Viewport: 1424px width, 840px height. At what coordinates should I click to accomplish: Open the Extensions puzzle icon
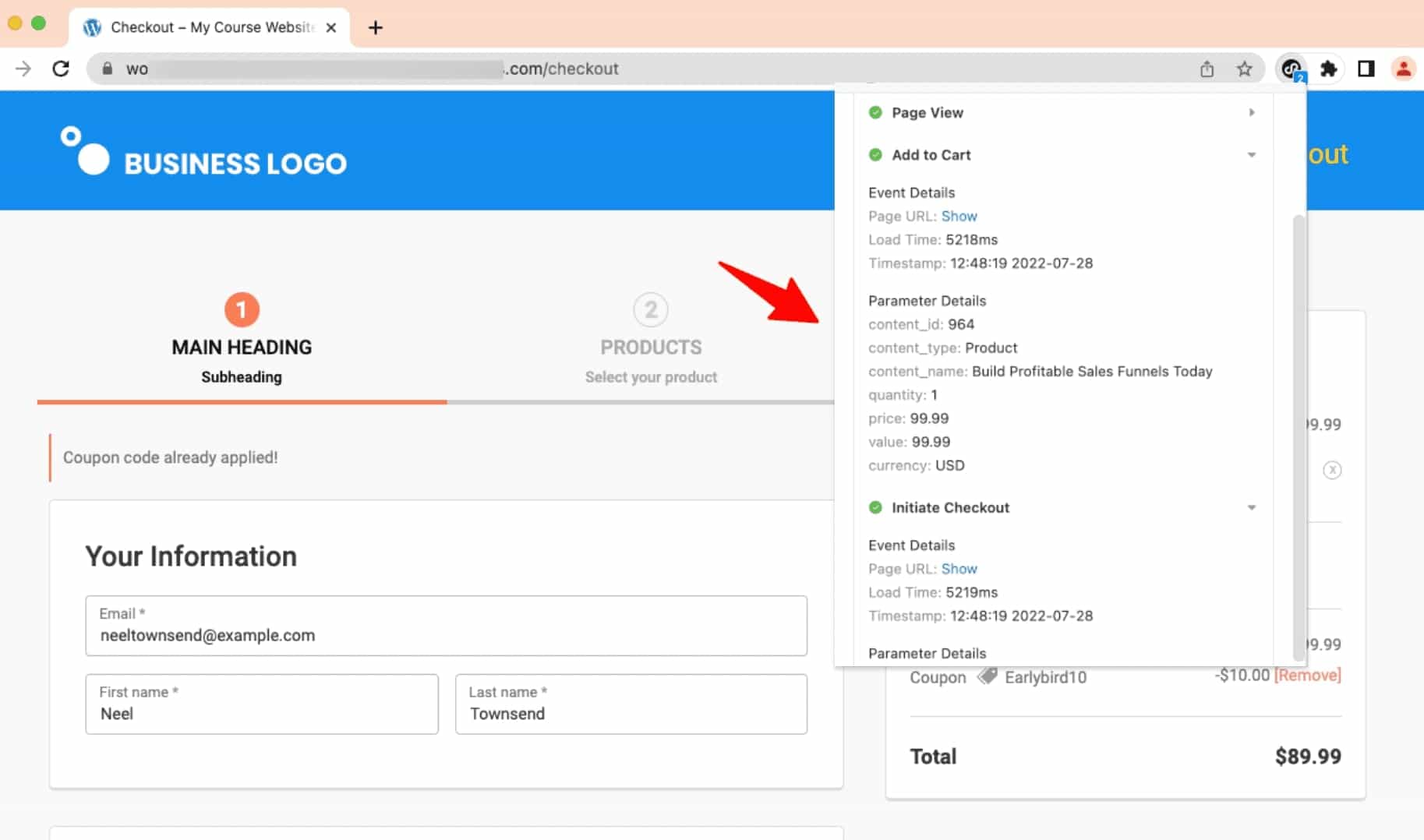coord(1329,69)
